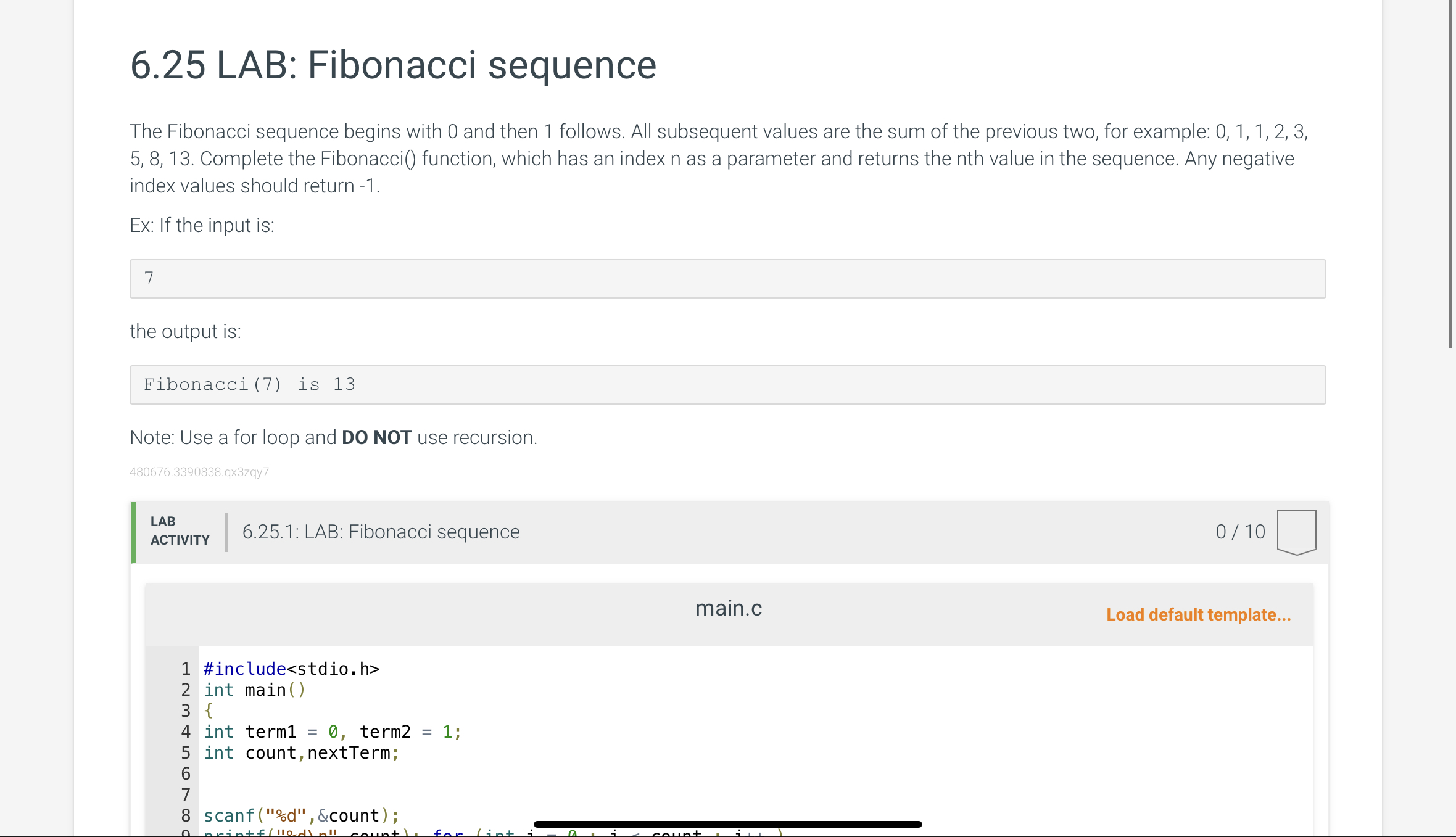The width and height of the screenshot is (1456, 837).
Task: Click line number 4 in the editor
Action: point(185,732)
